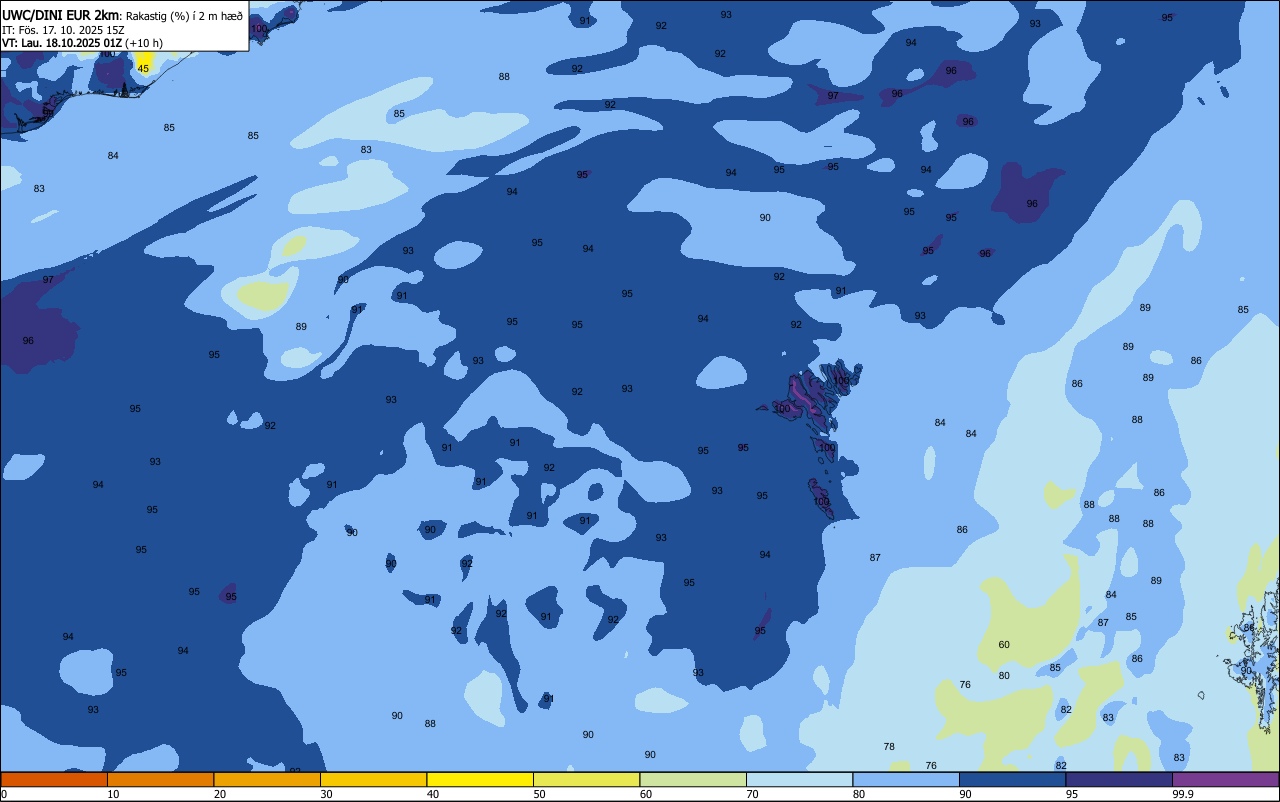Viewport: 1280px width, 802px height.
Task: Click the "IT: Fös. 17. 10. 2025 15Z" line
Action: point(63,30)
